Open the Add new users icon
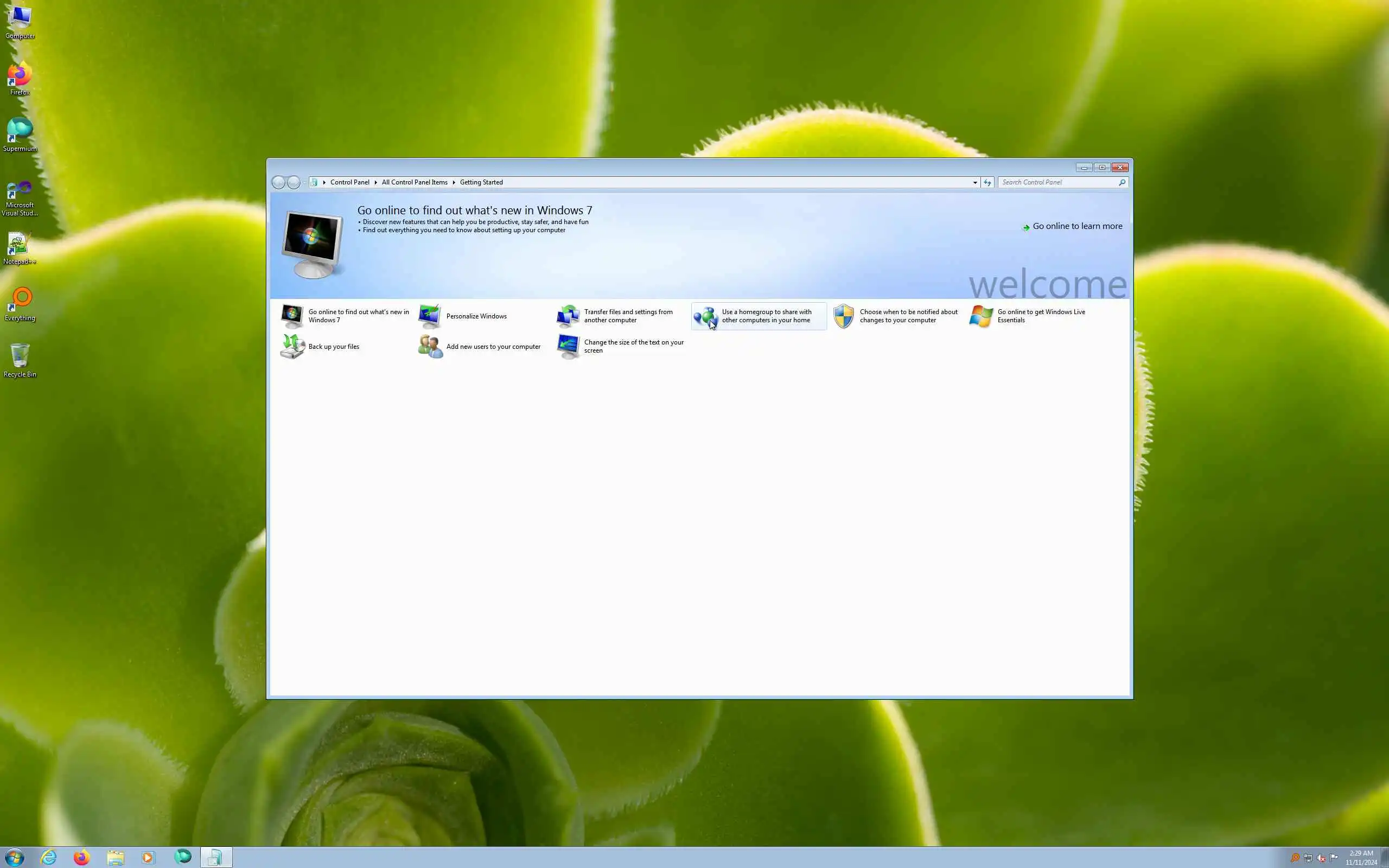Screen dimensions: 1389x868 (x=429, y=346)
